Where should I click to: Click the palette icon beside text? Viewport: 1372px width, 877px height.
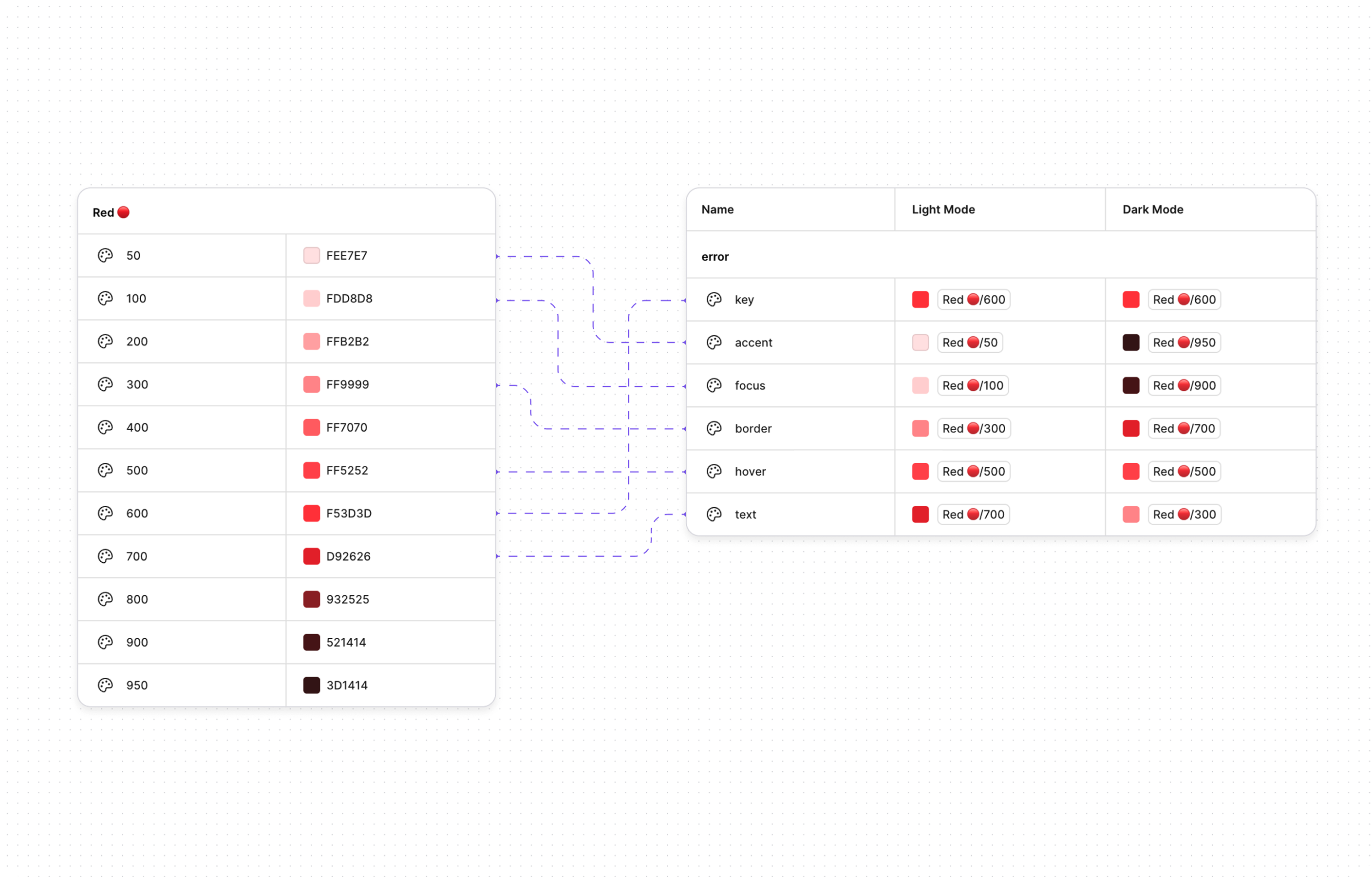pos(714,515)
